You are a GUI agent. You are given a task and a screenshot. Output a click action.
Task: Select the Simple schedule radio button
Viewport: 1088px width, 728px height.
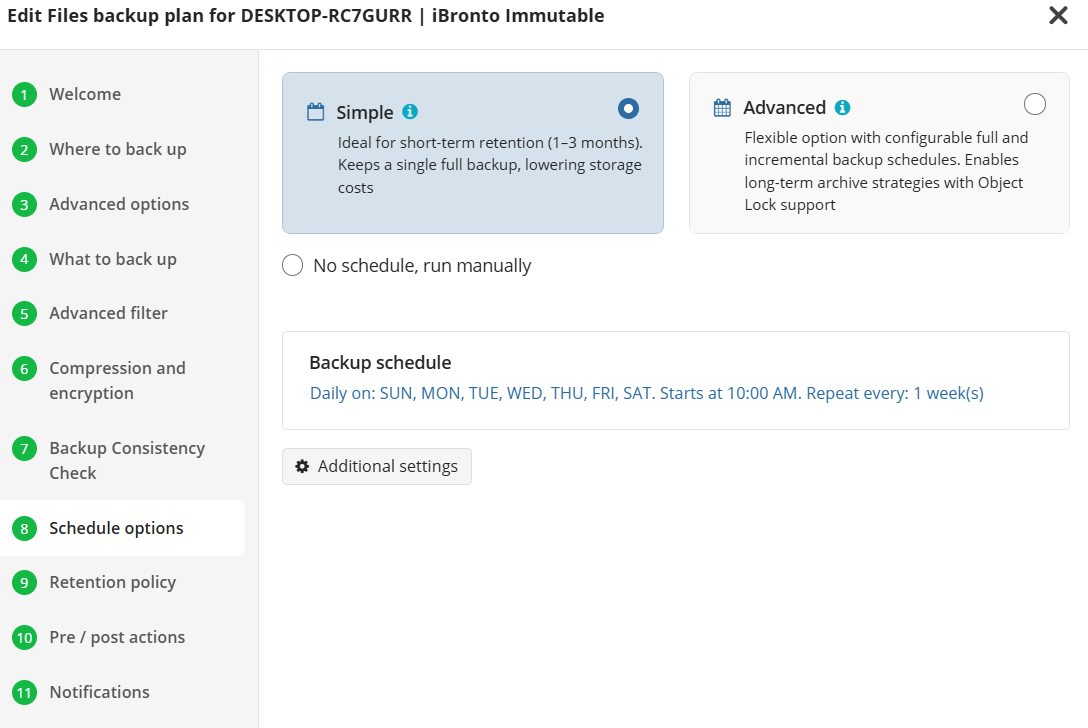(628, 108)
